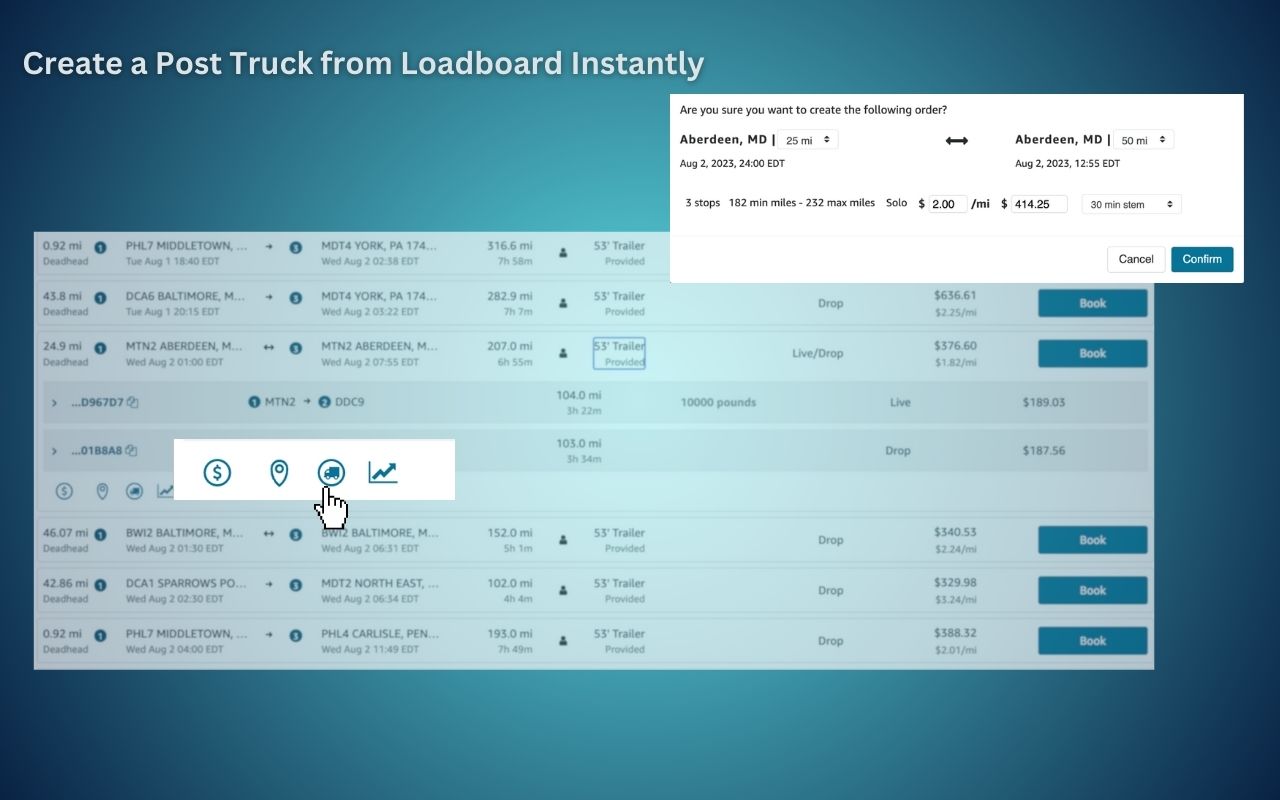Open the 30 min stem dropdown
Viewport: 1280px width, 800px height.
tap(1130, 204)
